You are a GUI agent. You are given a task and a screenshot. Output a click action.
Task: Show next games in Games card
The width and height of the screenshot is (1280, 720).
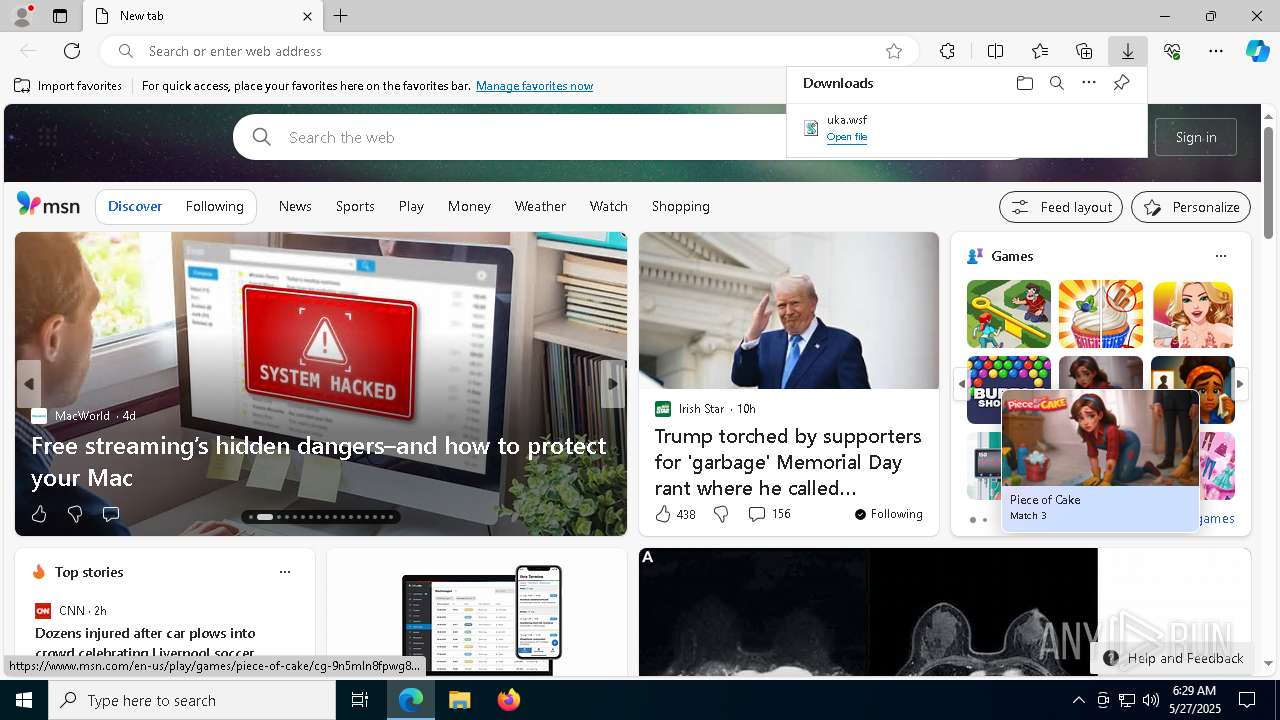pyautogui.click(x=1239, y=384)
